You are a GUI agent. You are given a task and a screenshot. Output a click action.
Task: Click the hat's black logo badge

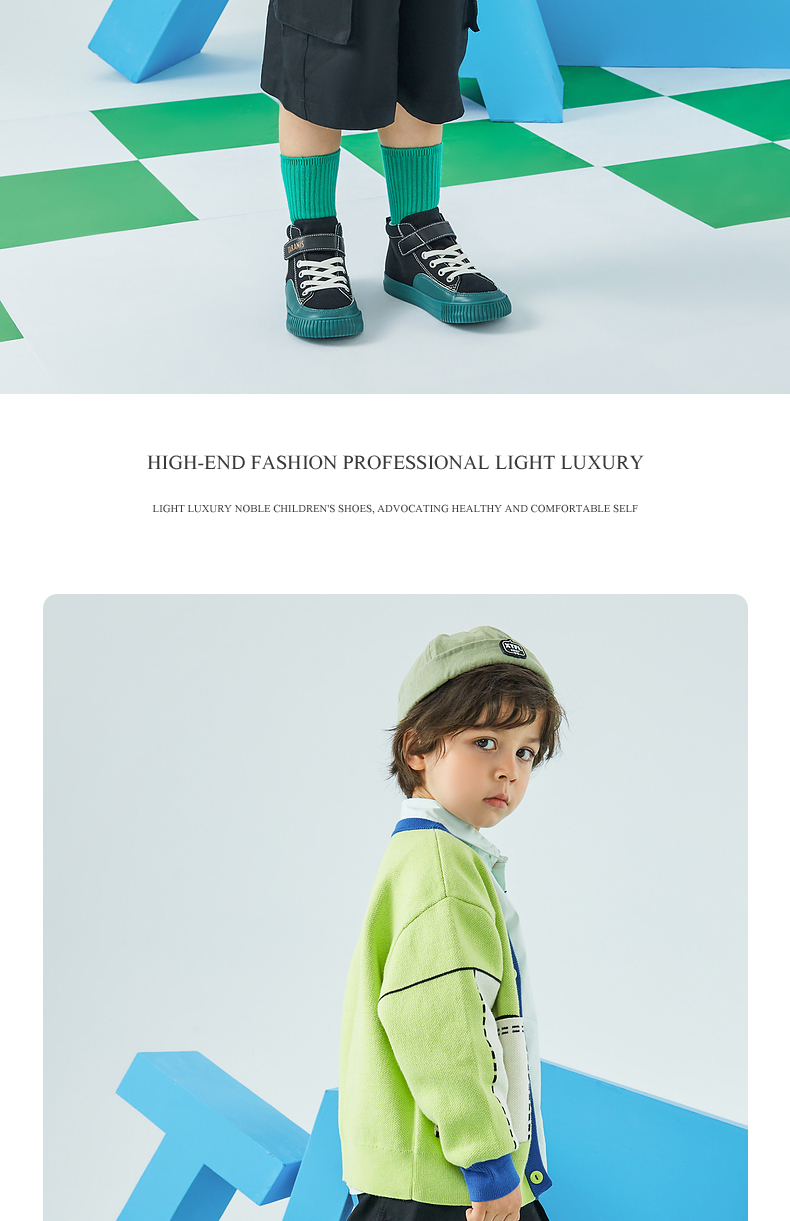(513, 648)
